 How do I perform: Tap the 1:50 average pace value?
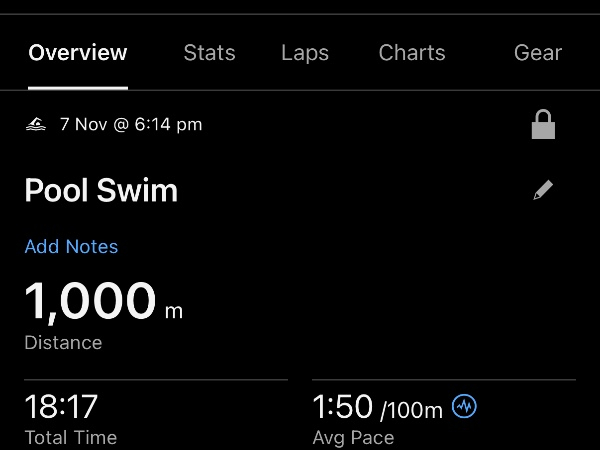pos(342,406)
